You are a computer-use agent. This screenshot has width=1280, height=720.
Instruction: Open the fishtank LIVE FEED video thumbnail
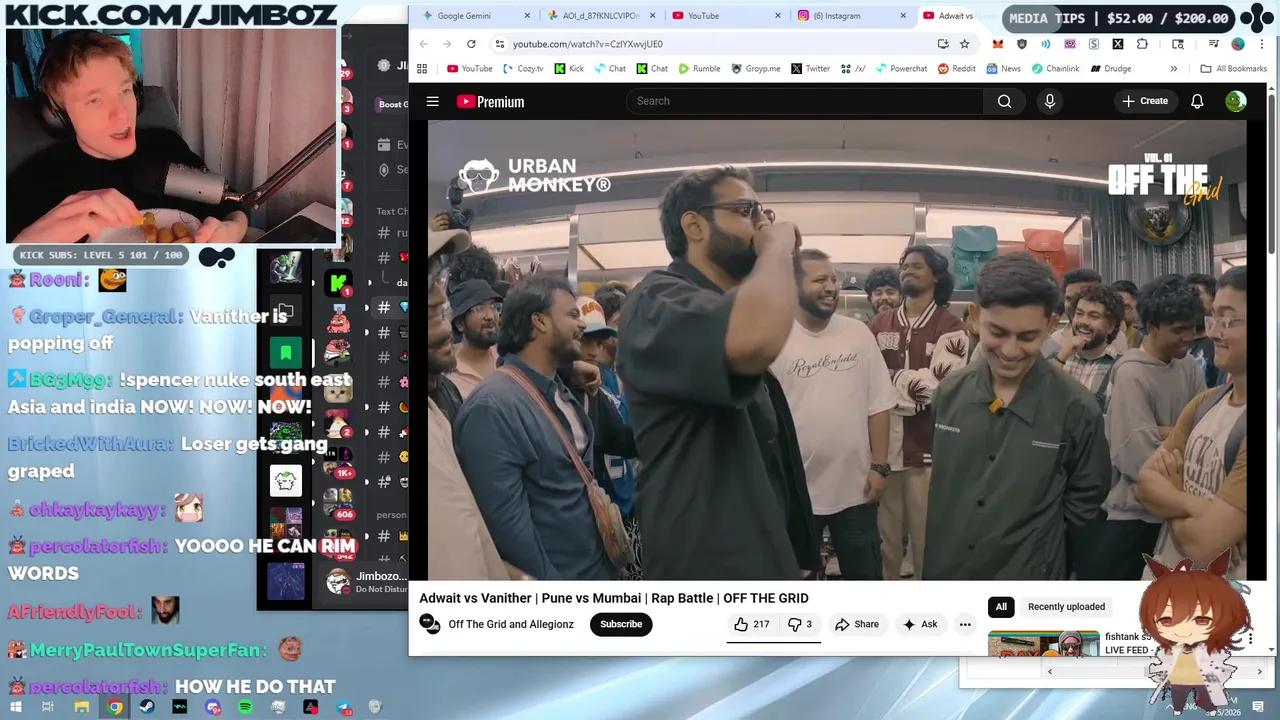(1043, 644)
